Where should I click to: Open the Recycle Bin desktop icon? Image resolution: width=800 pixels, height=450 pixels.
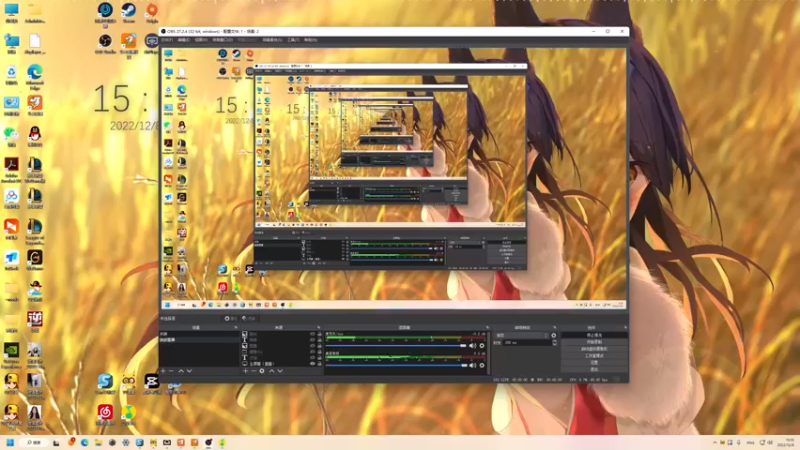click(x=11, y=74)
